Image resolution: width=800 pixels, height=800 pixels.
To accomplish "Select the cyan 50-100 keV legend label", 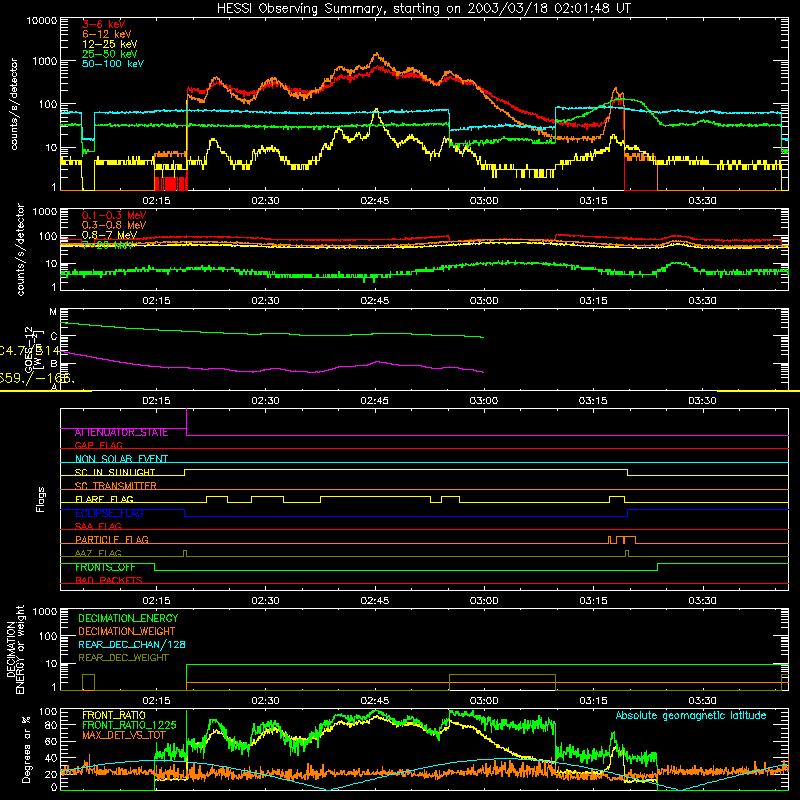I will [x=112, y=64].
